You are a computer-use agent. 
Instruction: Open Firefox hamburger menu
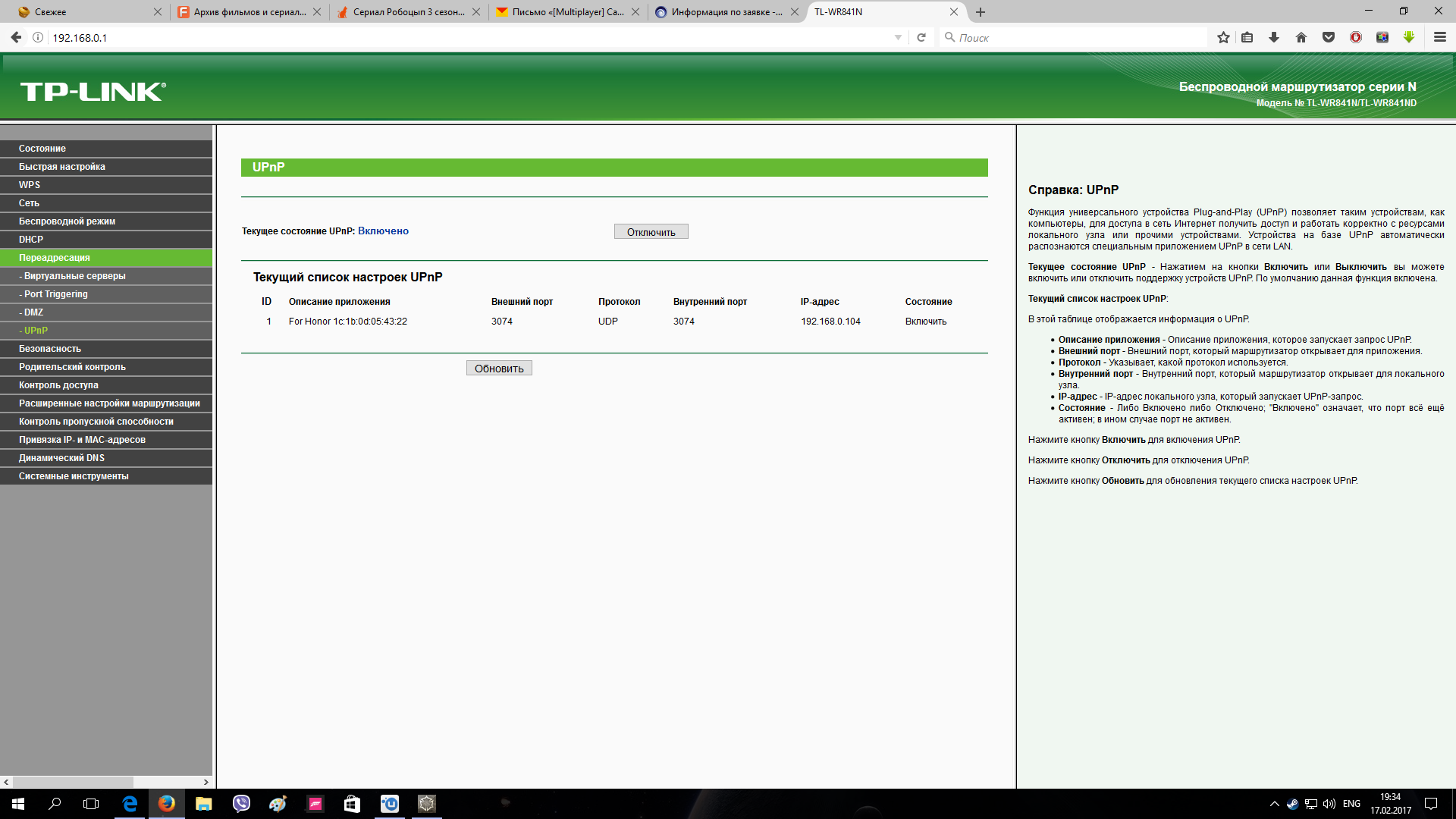click(1440, 37)
